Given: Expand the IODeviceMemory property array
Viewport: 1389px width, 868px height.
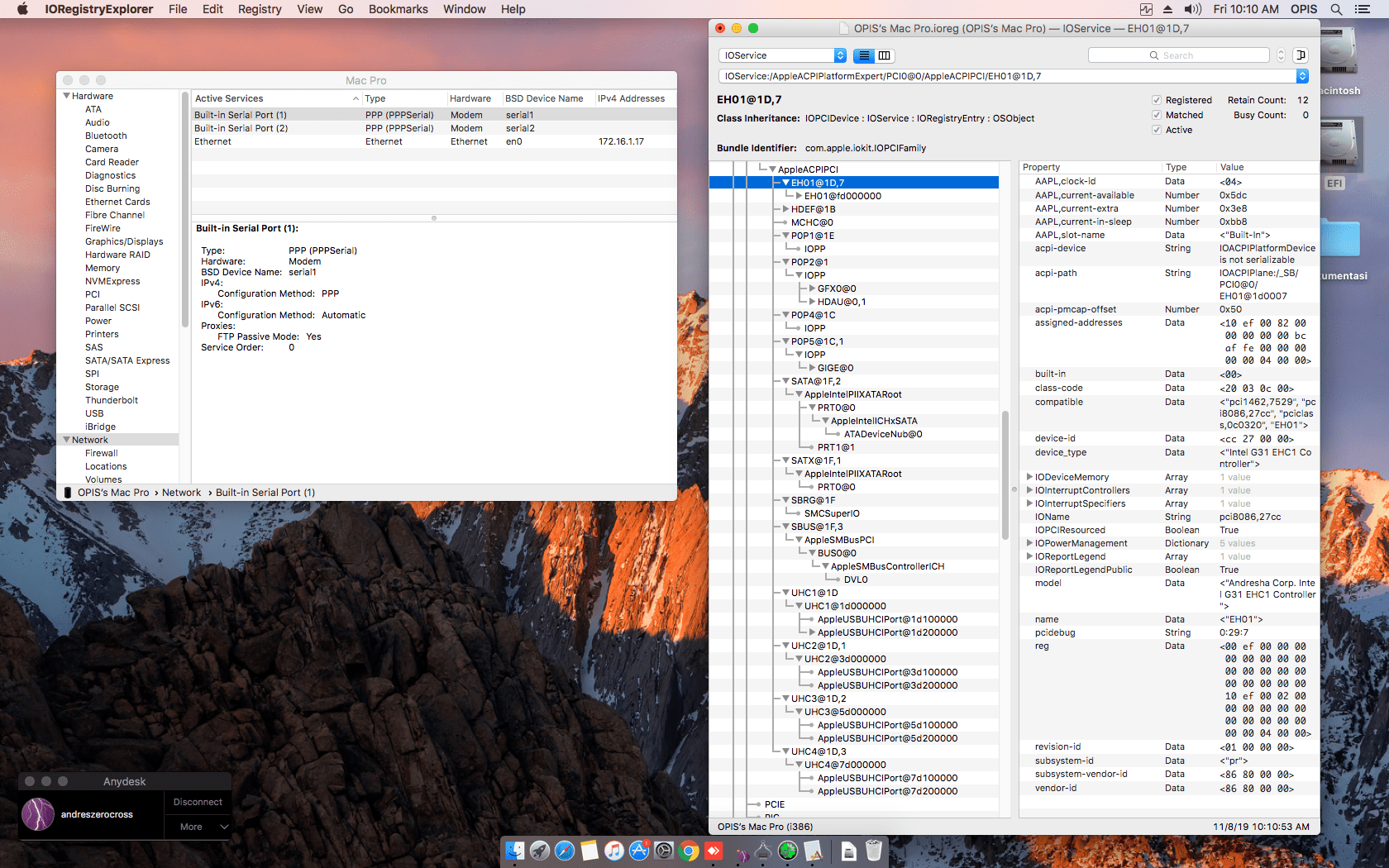Looking at the screenshot, I should 1029,477.
